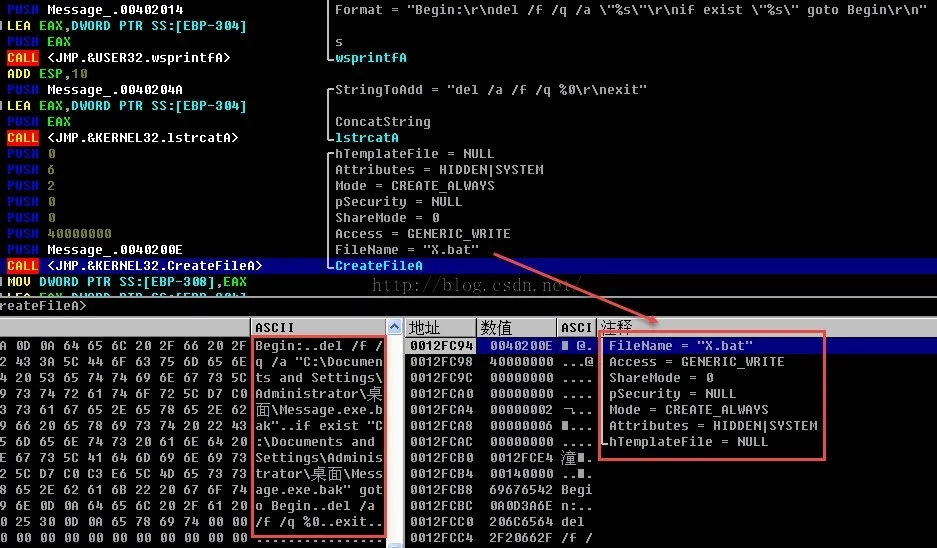Click dump ASCII text "age.exe.bak" got"
Viewport: 937px width, 548px height.
(319, 490)
